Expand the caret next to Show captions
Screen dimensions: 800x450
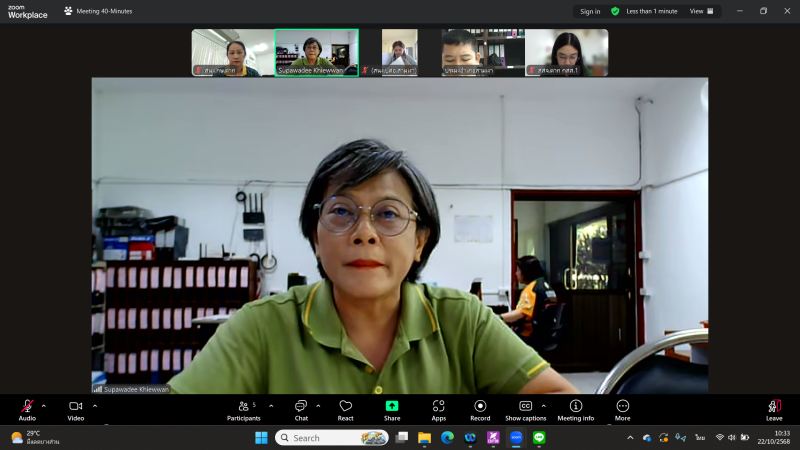(544, 405)
